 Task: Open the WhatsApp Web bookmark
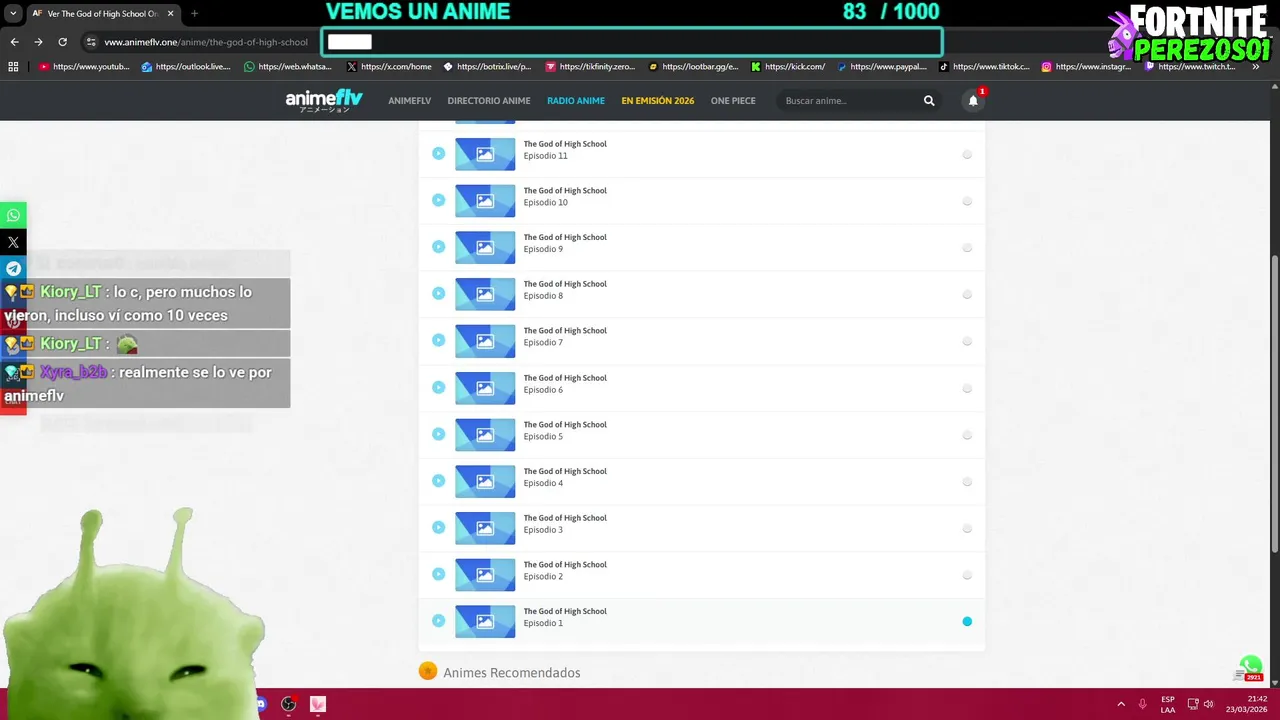(288, 67)
